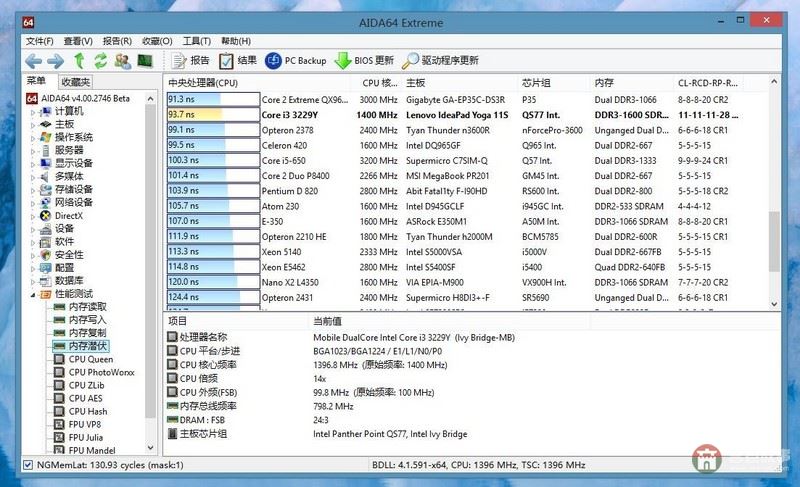Select the CPU Queen benchmark
Screen dimensions: 800x487
click(91, 359)
